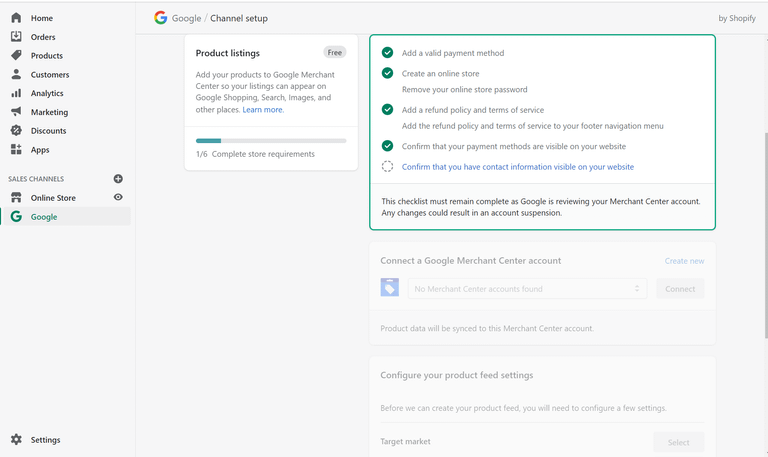Image resolution: width=768 pixels, height=457 pixels.
Task: Add a sales channel with plus icon
Action: 118,179
